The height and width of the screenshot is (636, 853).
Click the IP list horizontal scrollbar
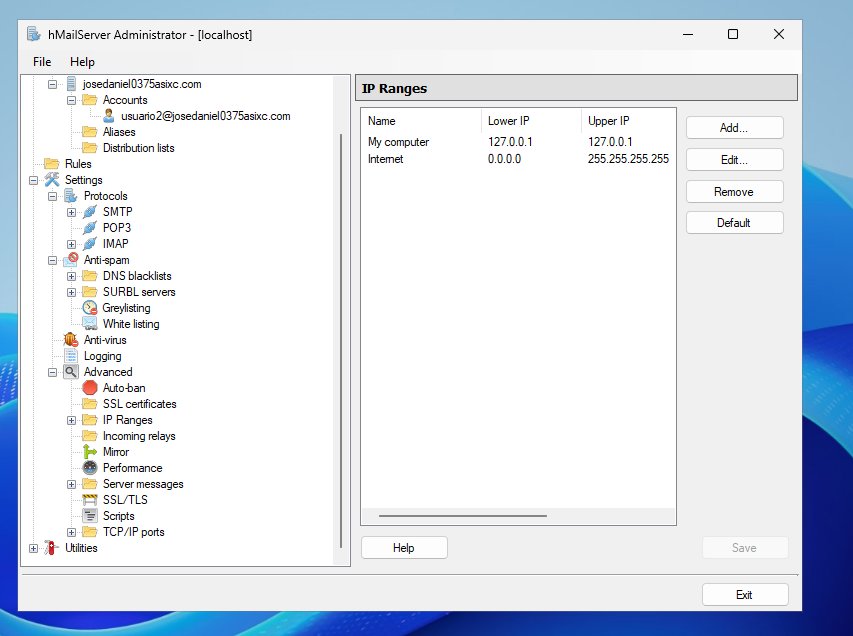[x=463, y=516]
